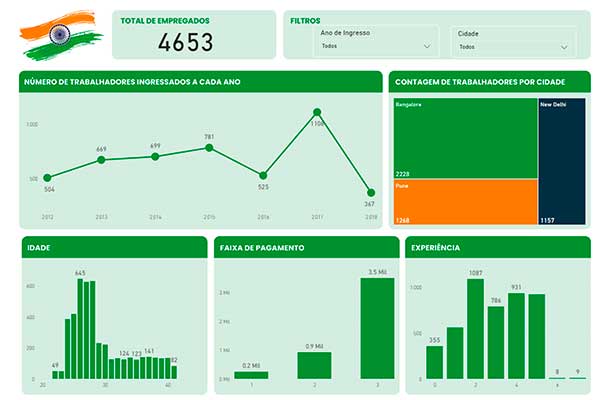This screenshot has width=600, height=400.
Task: Select the orange Pune treemap tile
Action: pyautogui.click(x=462, y=202)
